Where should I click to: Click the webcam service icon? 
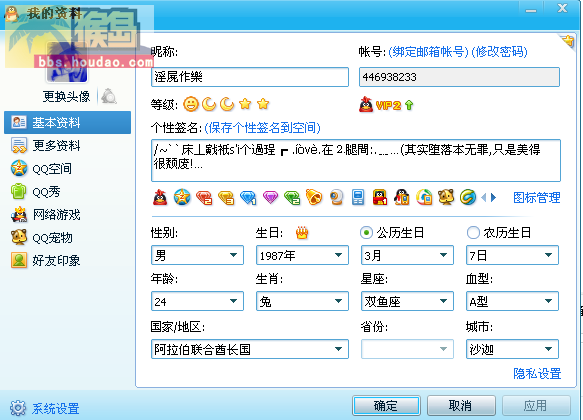tap(336, 197)
